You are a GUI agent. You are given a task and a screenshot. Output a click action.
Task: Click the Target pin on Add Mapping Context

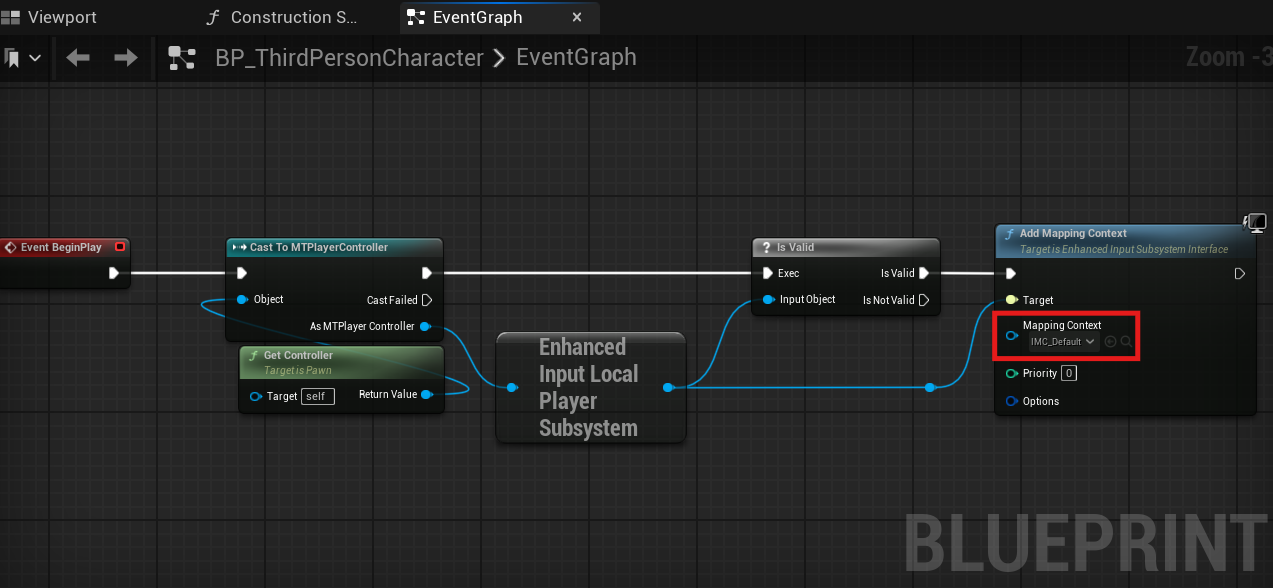(x=1011, y=300)
